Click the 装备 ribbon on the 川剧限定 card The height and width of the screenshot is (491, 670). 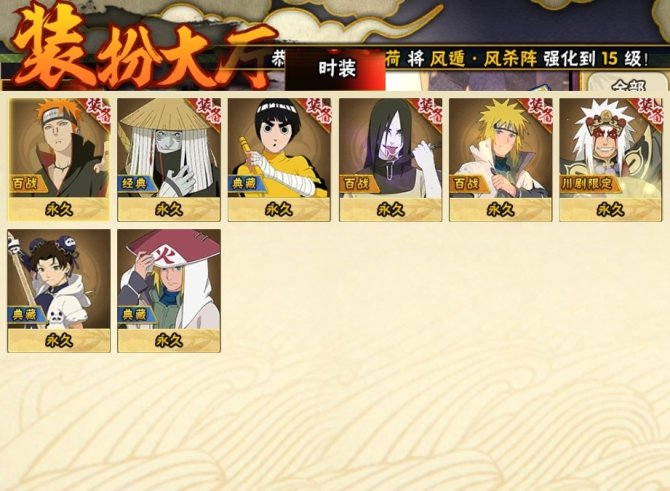pyautogui.click(x=649, y=112)
